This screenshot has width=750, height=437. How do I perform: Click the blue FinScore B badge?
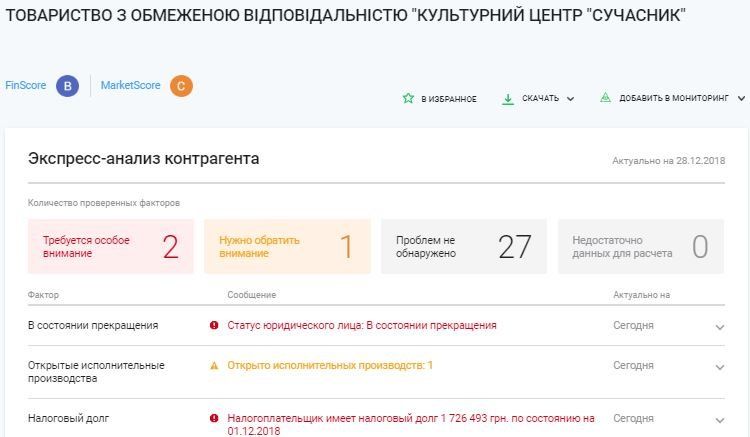[x=67, y=86]
